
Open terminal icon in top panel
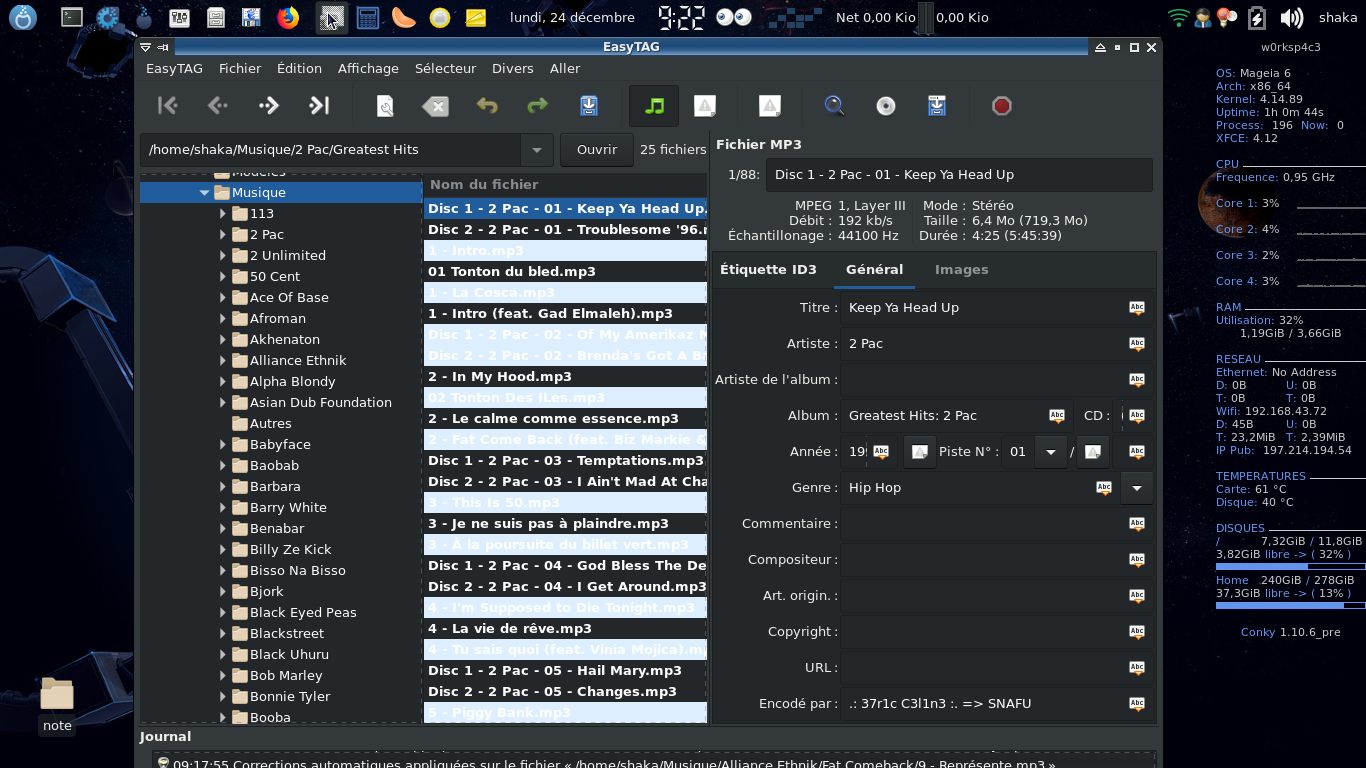71,17
